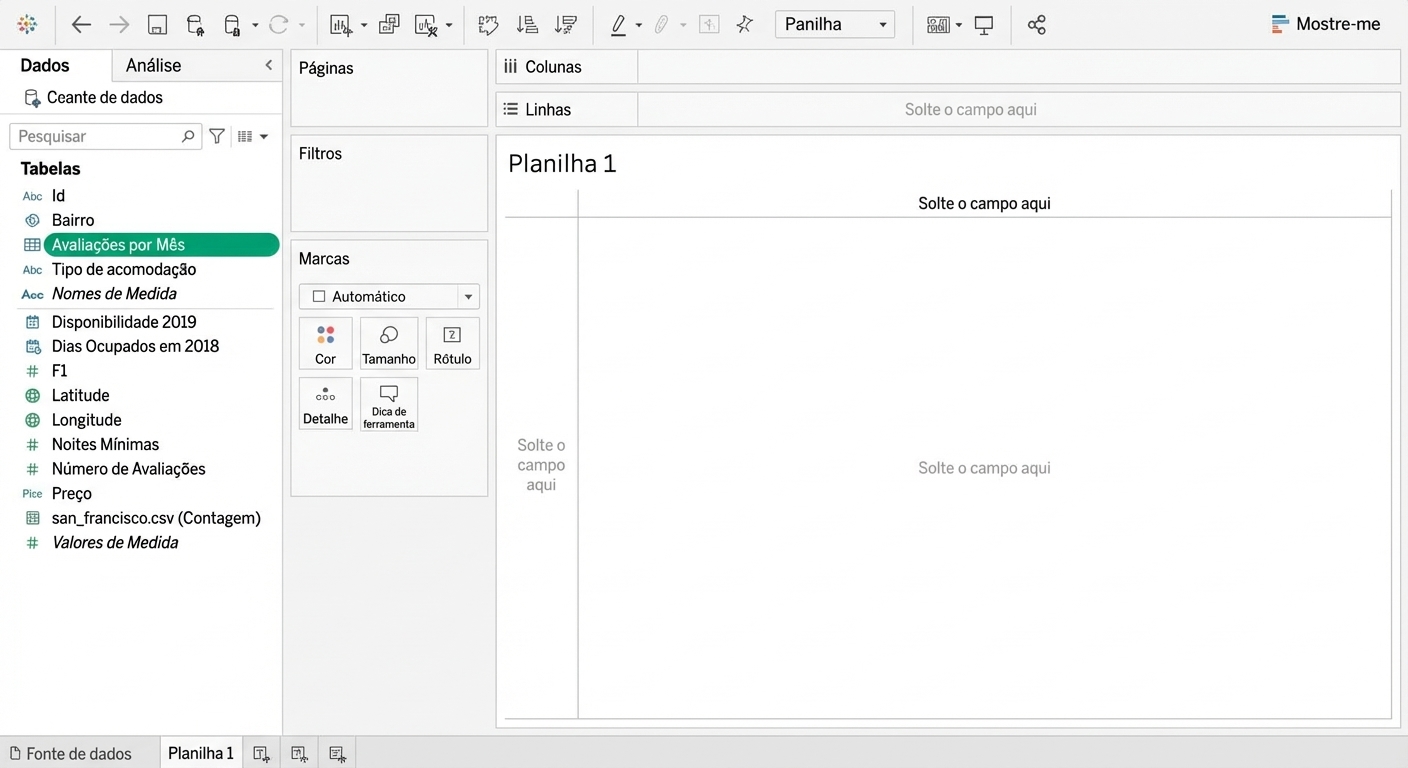Click the duplicate worksheet icon in toolbar

click(x=389, y=25)
